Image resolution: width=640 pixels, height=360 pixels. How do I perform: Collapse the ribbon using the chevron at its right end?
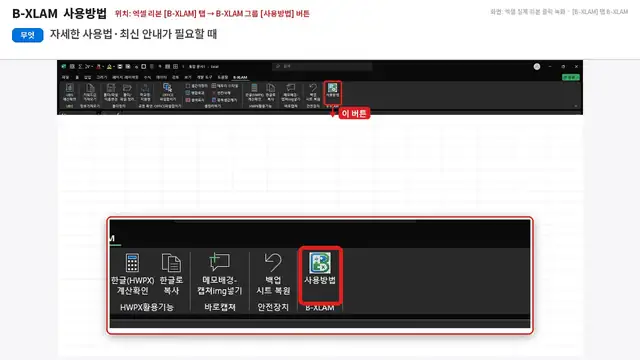click(x=576, y=106)
